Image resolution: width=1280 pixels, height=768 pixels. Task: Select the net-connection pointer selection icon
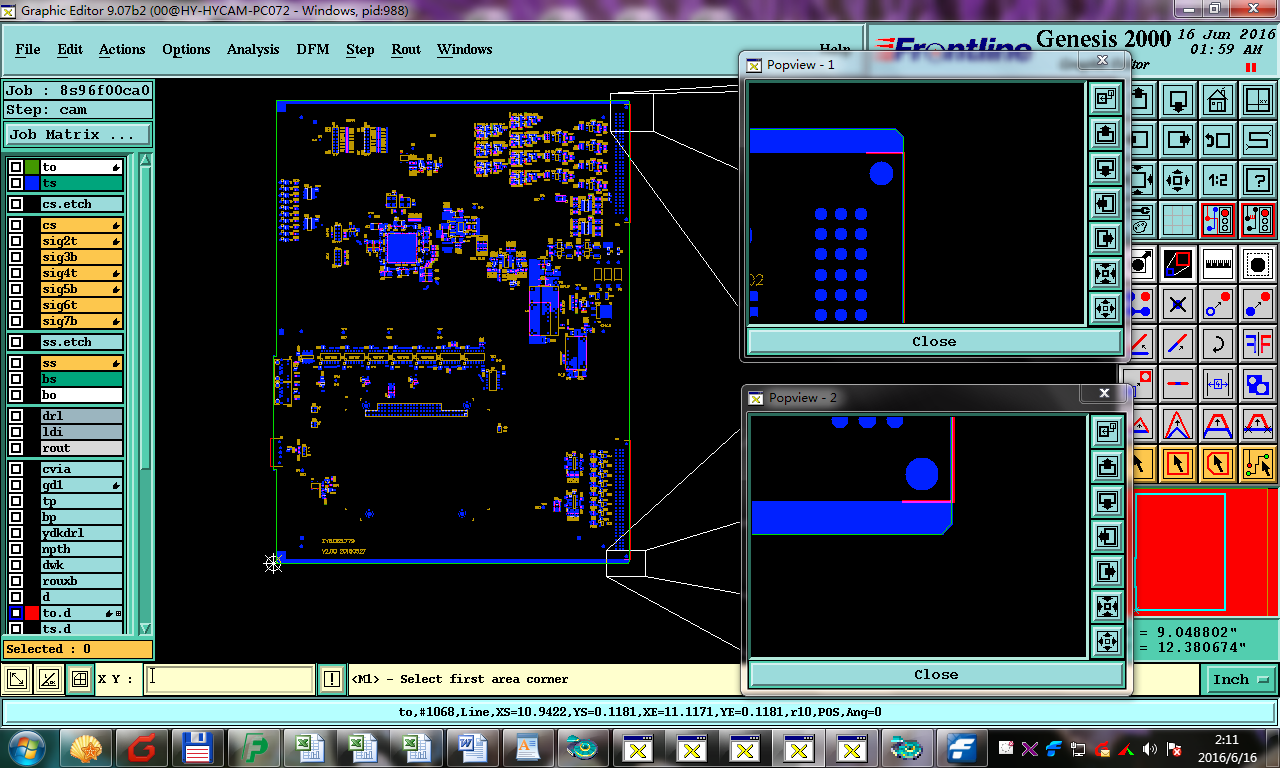click(x=1257, y=463)
